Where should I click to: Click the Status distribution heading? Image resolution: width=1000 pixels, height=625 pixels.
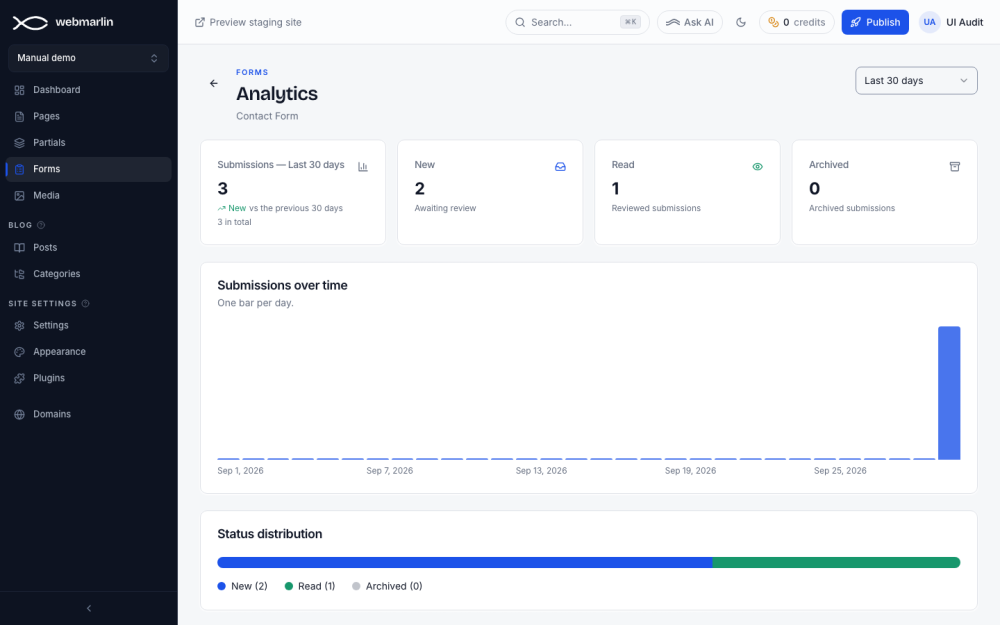(x=270, y=534)
